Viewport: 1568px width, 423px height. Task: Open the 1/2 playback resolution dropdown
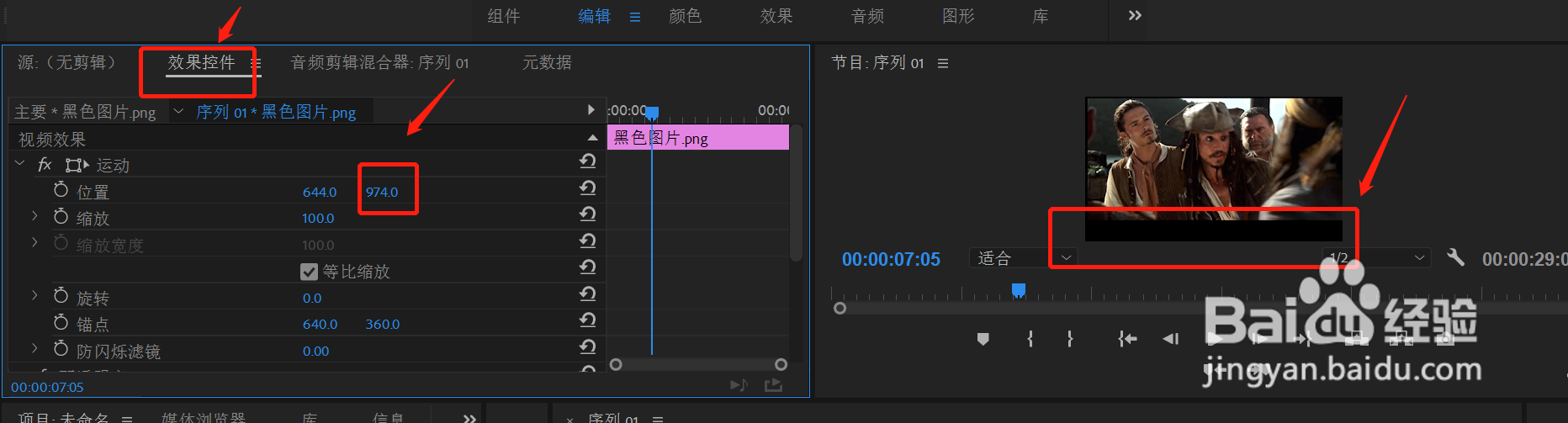[x=1376, y=257]
